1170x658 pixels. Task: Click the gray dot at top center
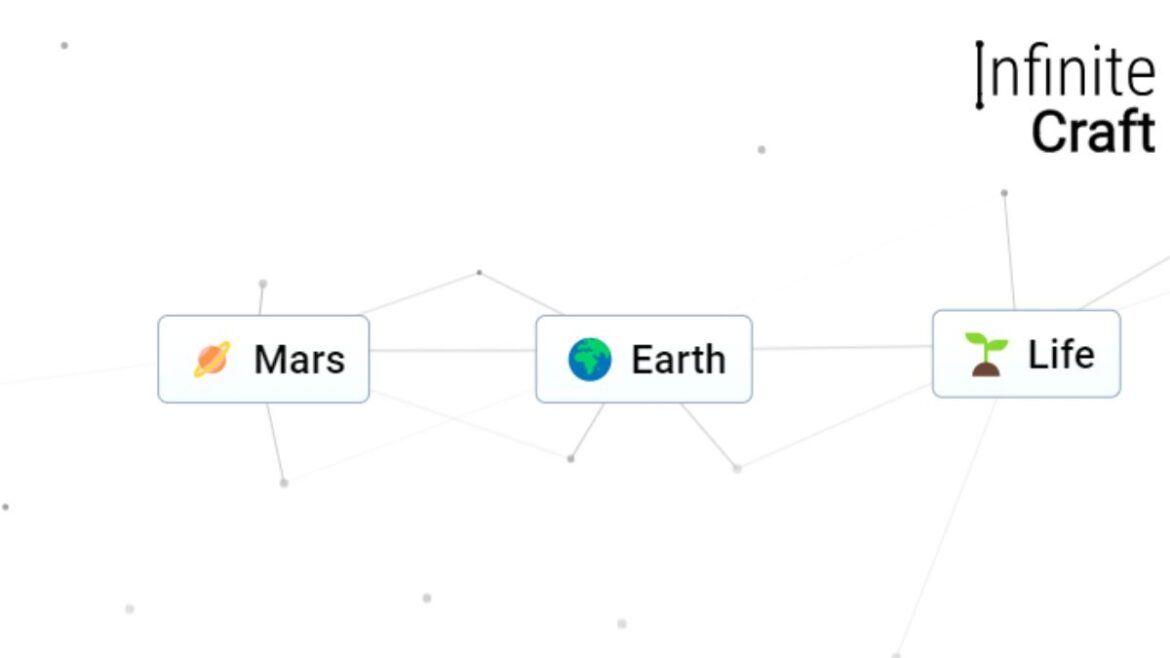(x=761, y=150)
